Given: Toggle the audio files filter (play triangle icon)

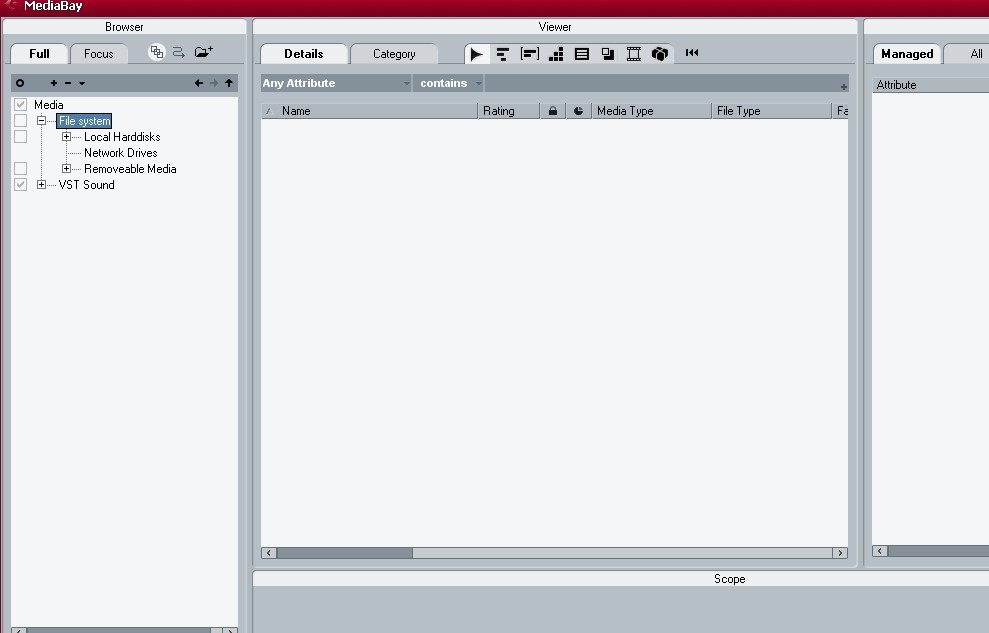Looking at the screenshot, I should (477, 54).
